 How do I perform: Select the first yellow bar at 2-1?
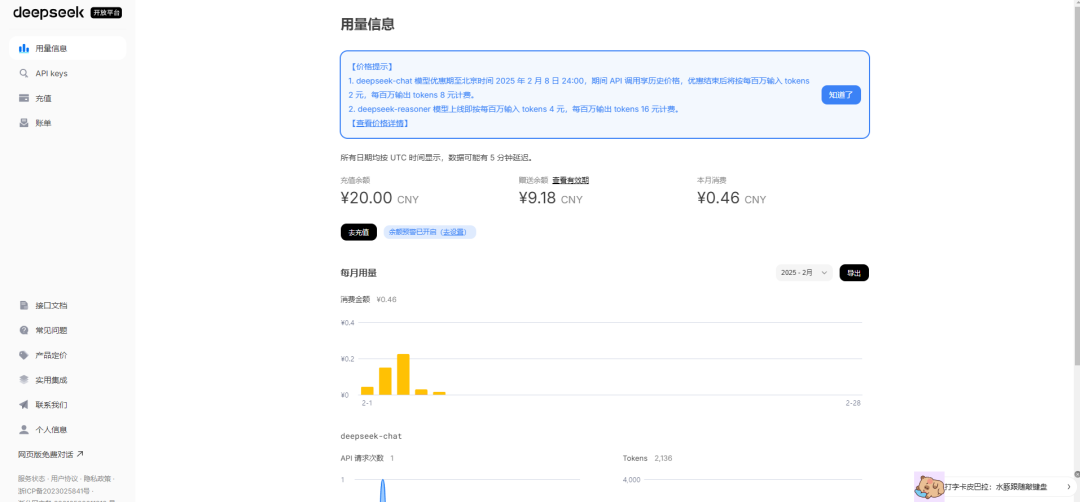(x=367, y=390)
